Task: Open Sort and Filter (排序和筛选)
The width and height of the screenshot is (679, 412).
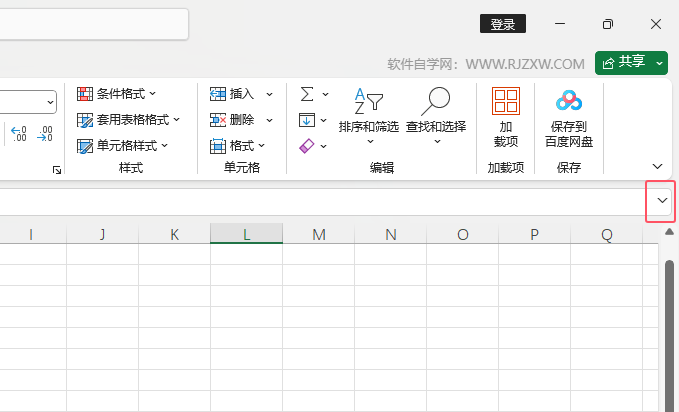Action: pos(368,115)
